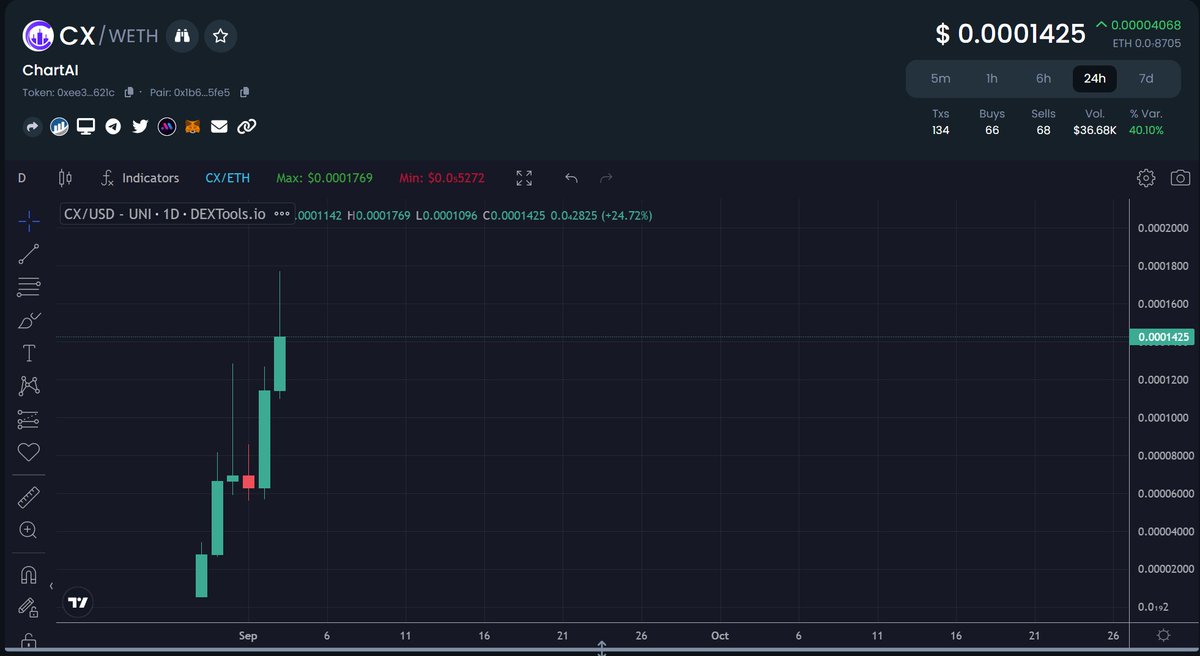1200x656 pixels.
Task: Click the fullscreen expand arrows icon
Action: (x=524, y=178)
